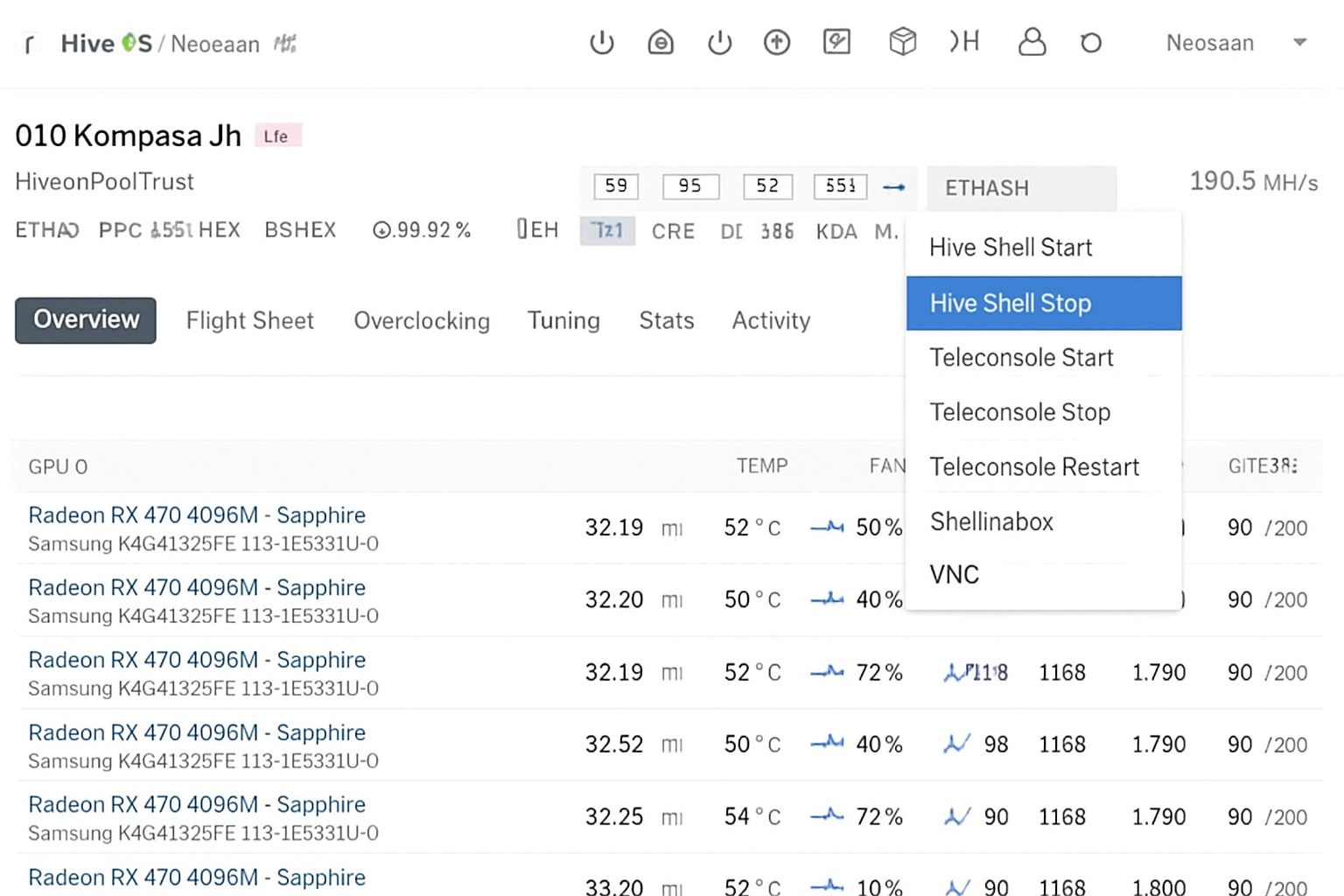1344x896 pixels.
Task: Click the KDA label
Action: click(836, 231)
